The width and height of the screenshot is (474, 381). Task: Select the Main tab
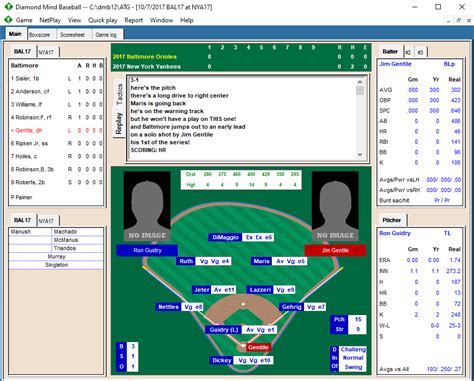pyautogui.click(x=15, y=34)
